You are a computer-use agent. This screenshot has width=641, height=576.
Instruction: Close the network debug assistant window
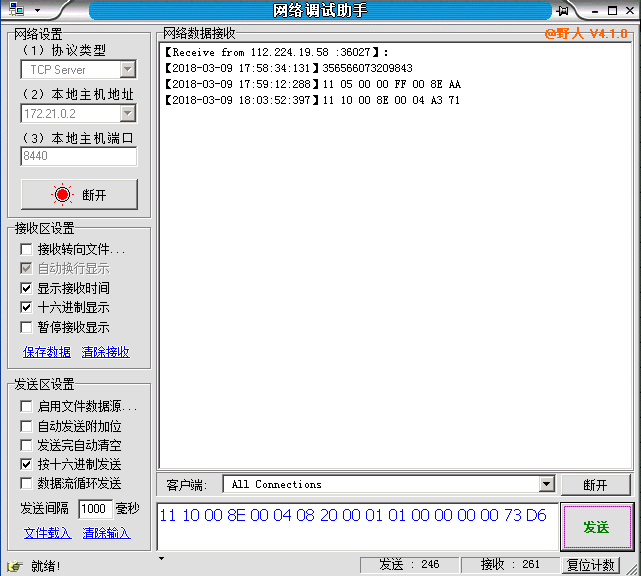[x=630, y=11]
